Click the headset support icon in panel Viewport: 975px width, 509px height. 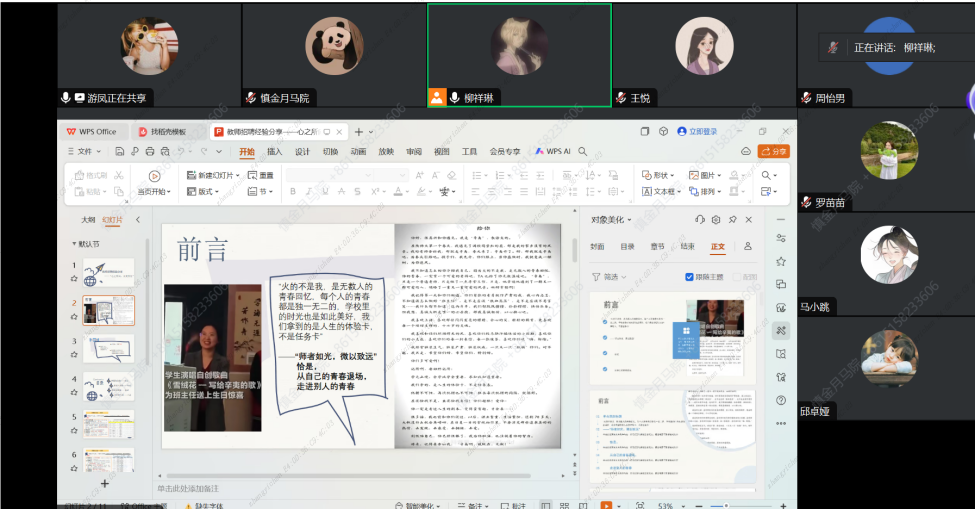[699, 219]
